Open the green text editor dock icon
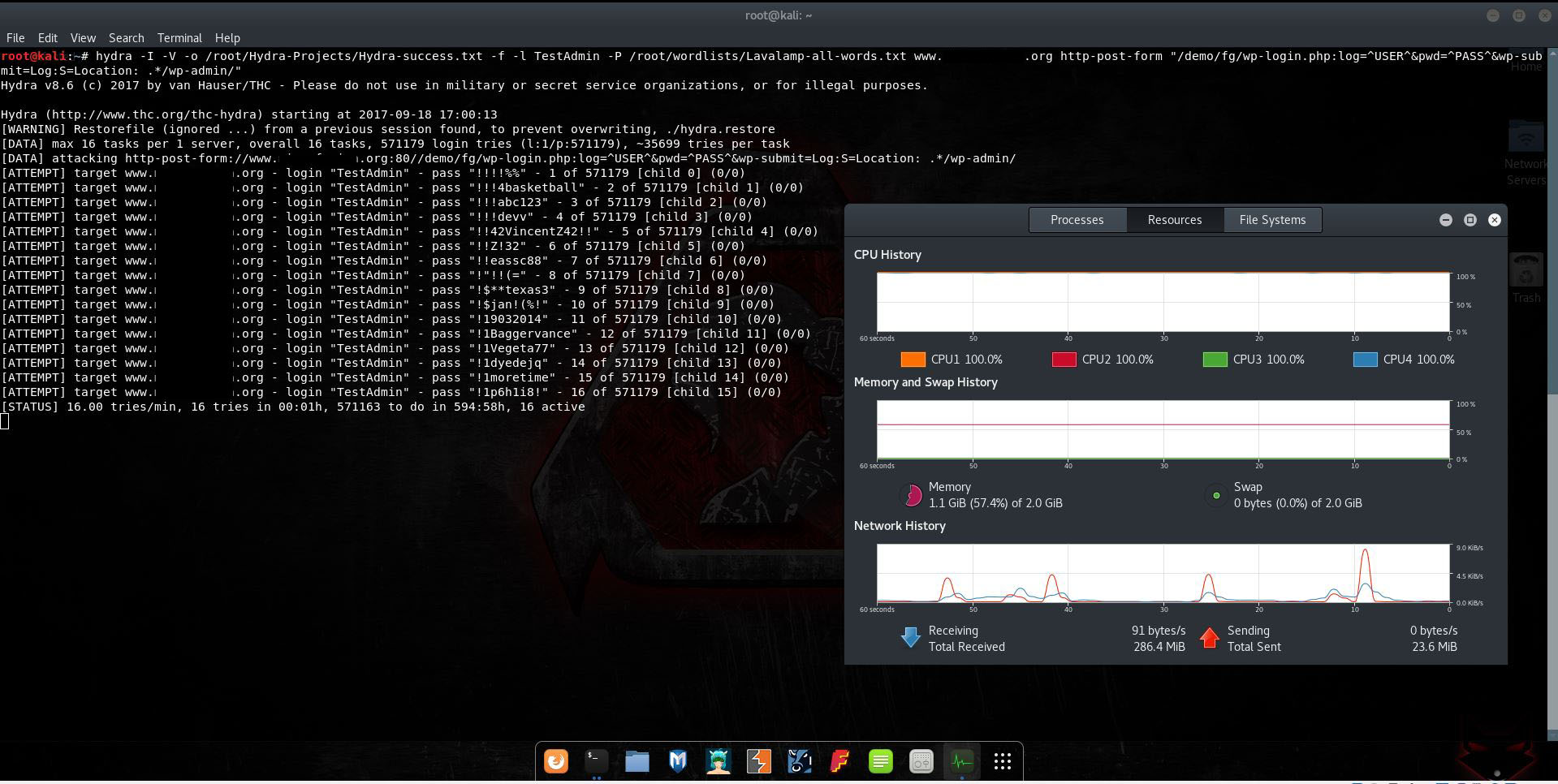The width and height of the screenshot is (1558, 784). pos(881,761)
